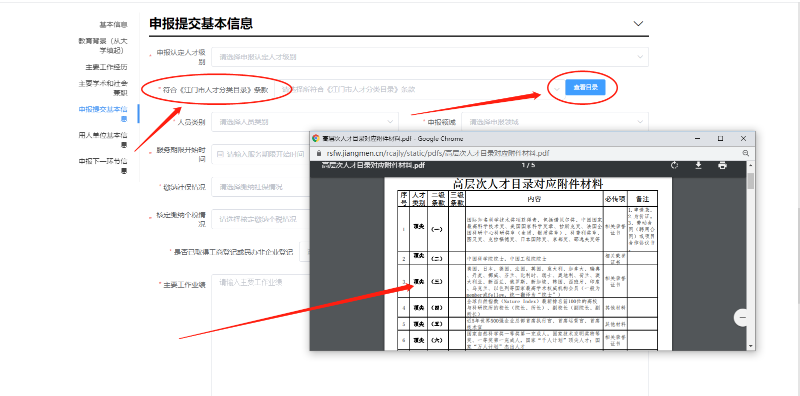800x396 pixels.
Task: Maximize the PDF popup window
Action: (x=720, y=138)
